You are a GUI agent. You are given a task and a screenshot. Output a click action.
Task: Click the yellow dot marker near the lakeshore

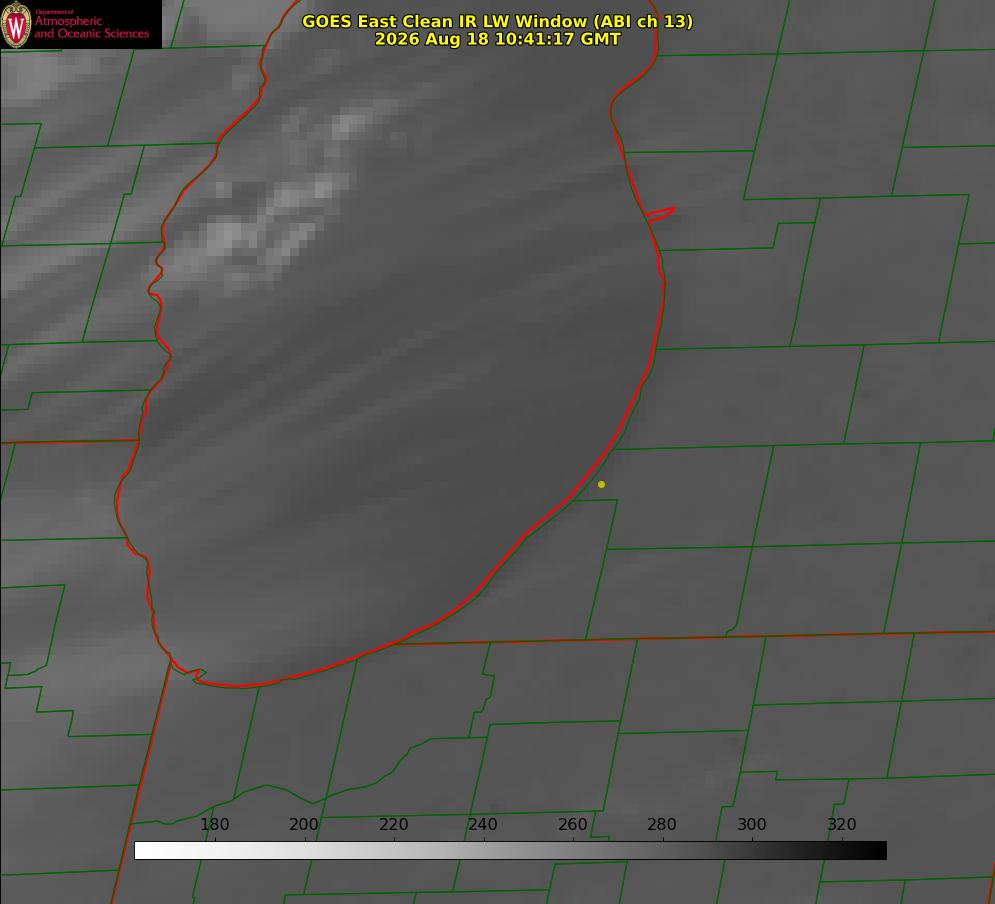click(601, 484)
